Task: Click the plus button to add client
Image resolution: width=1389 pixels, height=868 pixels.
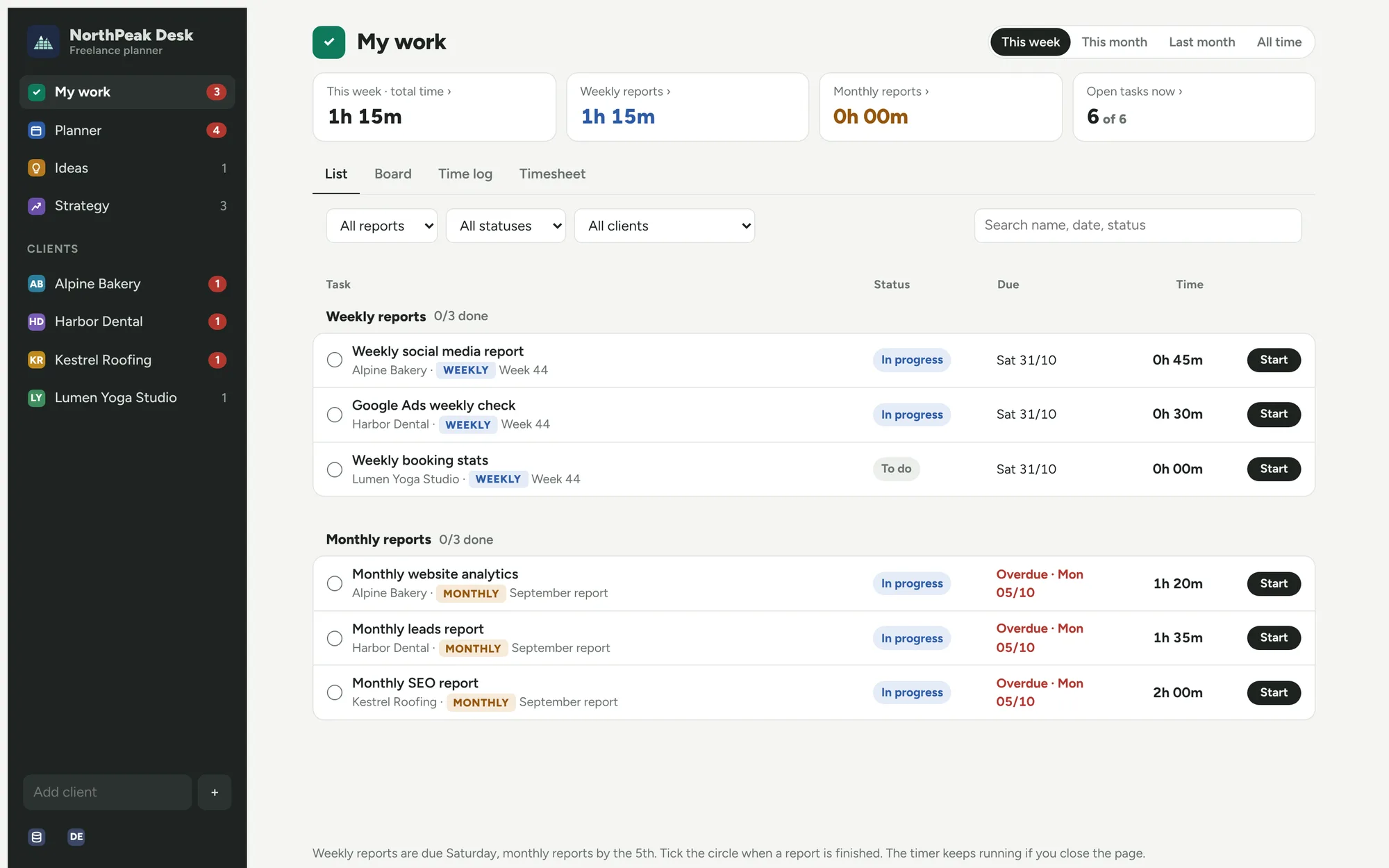Action: point(215,792)
